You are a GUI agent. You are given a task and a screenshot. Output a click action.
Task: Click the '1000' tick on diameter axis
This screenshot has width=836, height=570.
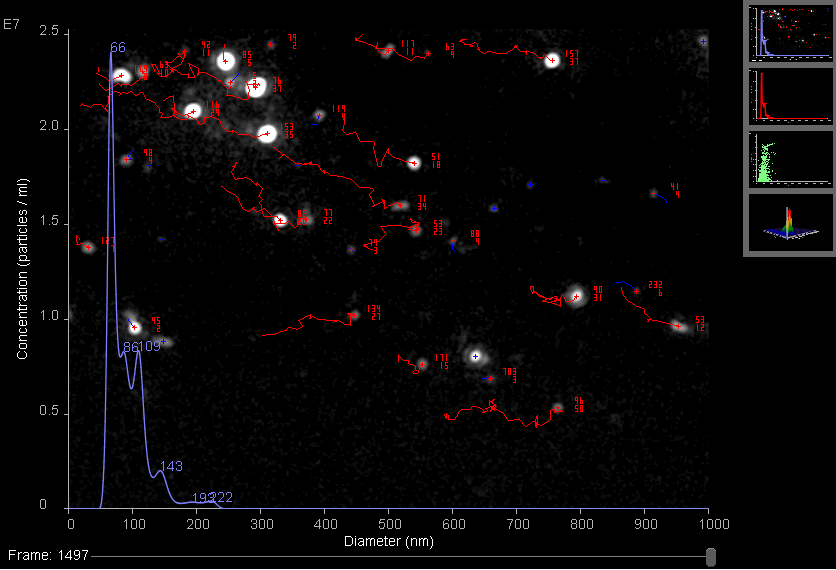point(714,524)
